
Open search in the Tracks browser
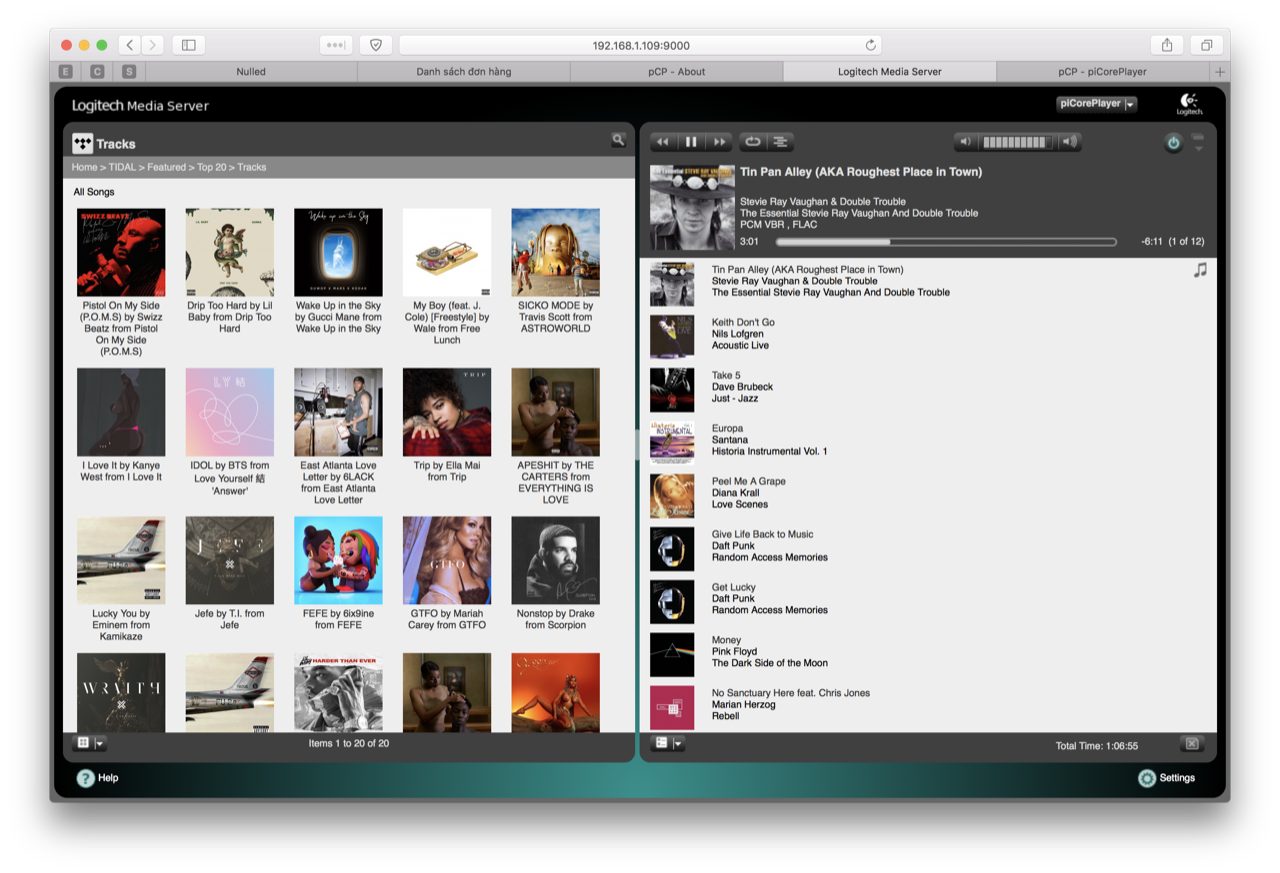click(618, 141)
